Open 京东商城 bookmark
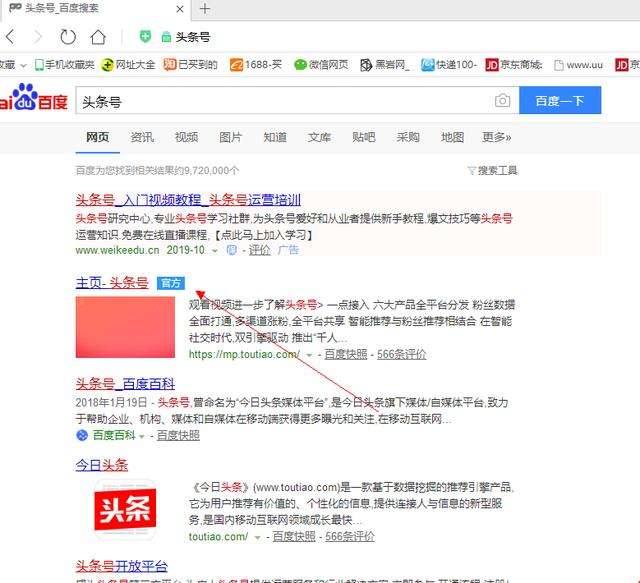640x583 pixels. [x=513, y=65]
